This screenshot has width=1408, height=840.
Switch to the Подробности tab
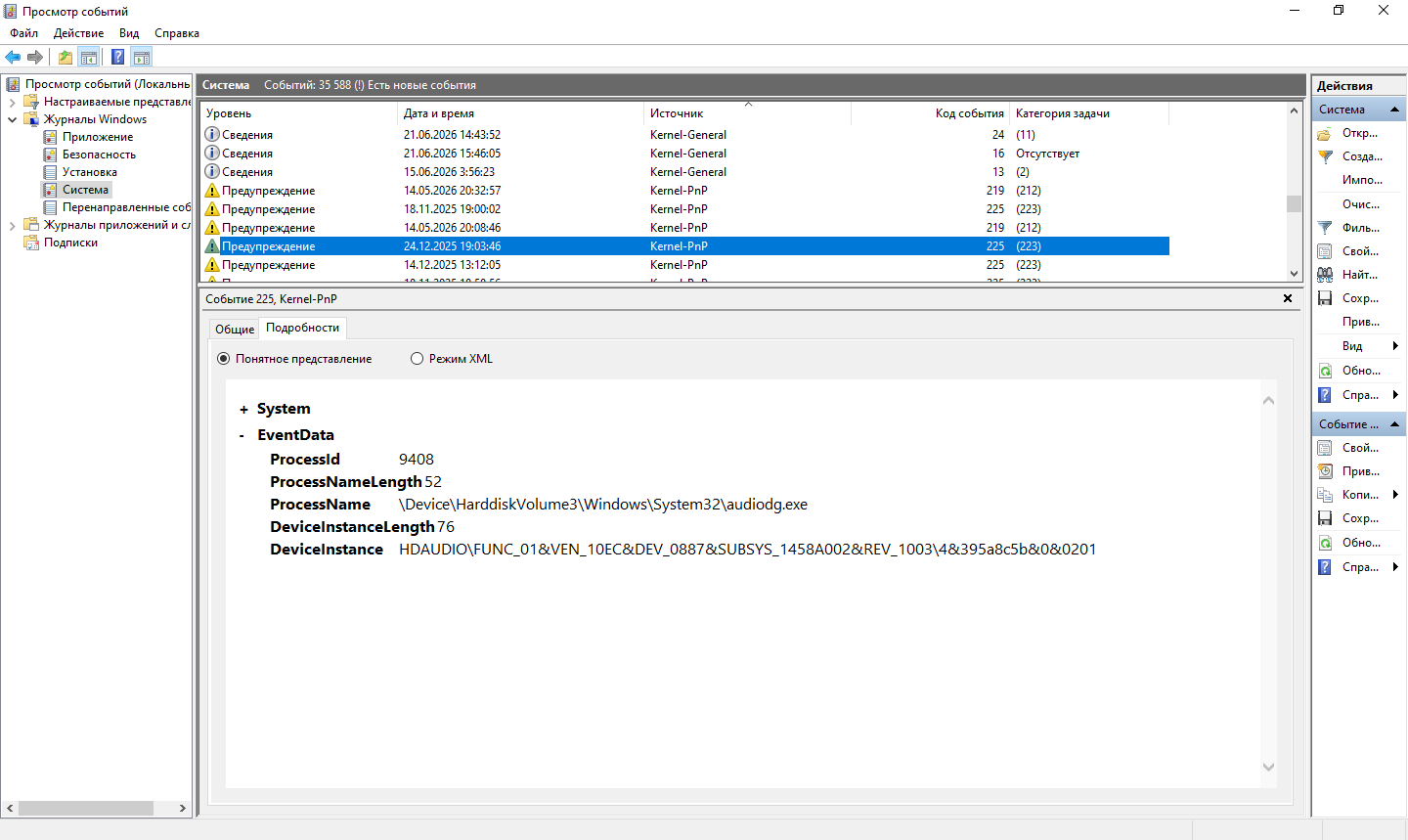pyautogui.click(x=303, y=328)
